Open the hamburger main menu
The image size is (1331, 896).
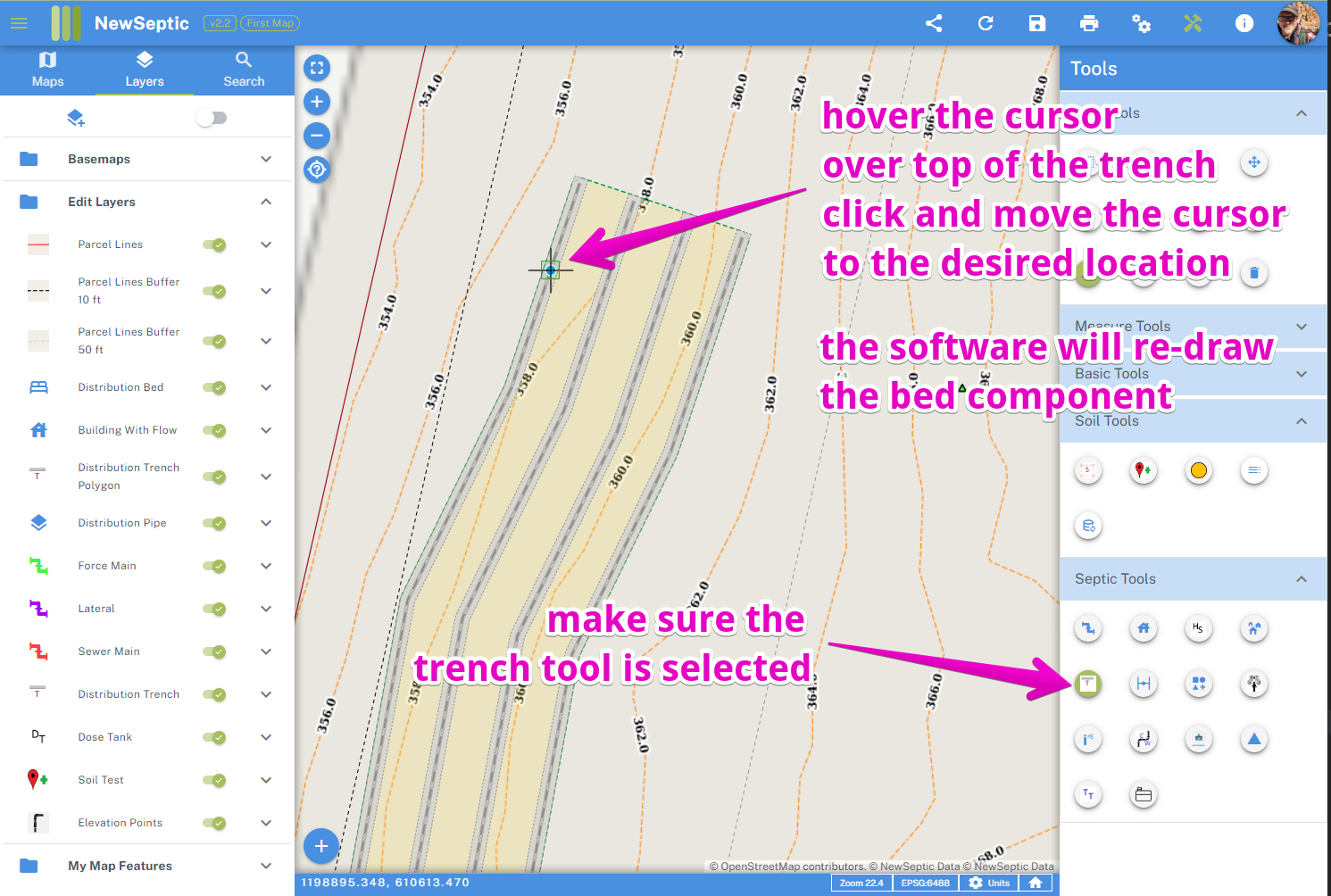coord(19,23)
